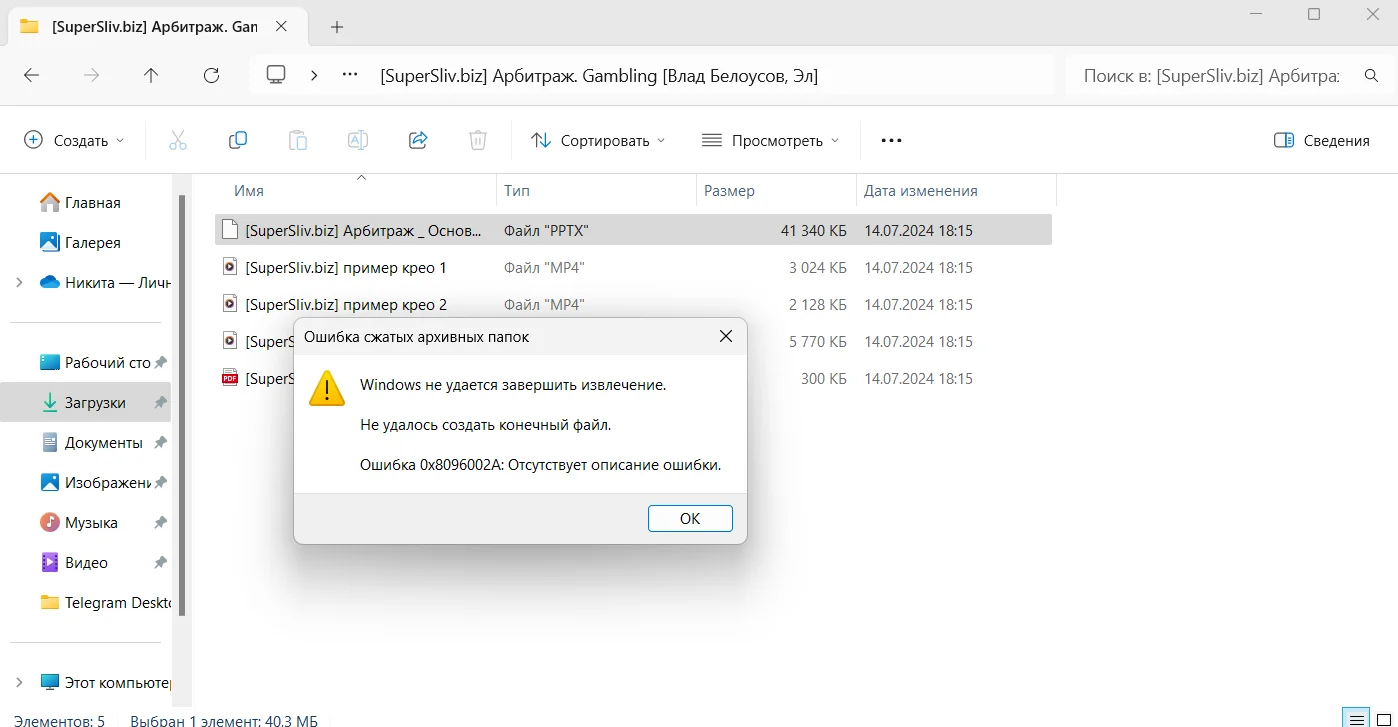
Task: Click the Refresh icon
Action: (x=211, y=75)
